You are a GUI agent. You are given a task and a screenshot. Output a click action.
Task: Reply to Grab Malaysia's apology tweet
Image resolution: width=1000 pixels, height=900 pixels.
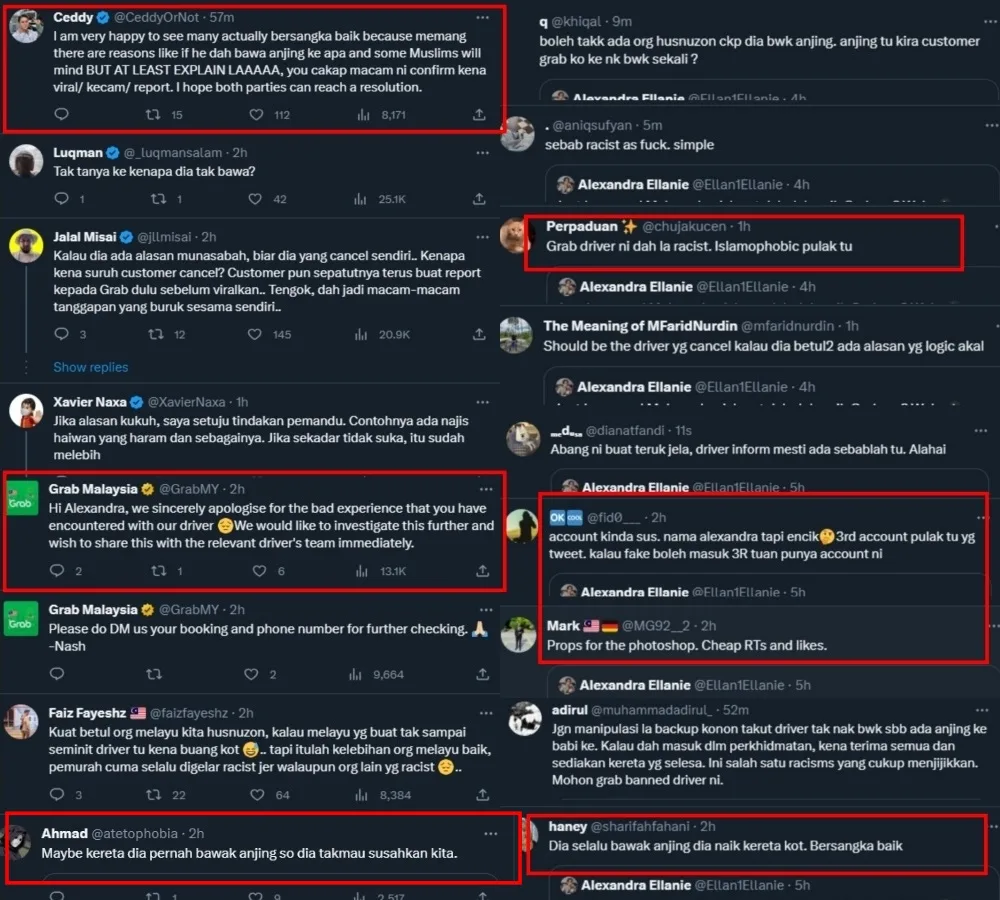tap(57, 570)
